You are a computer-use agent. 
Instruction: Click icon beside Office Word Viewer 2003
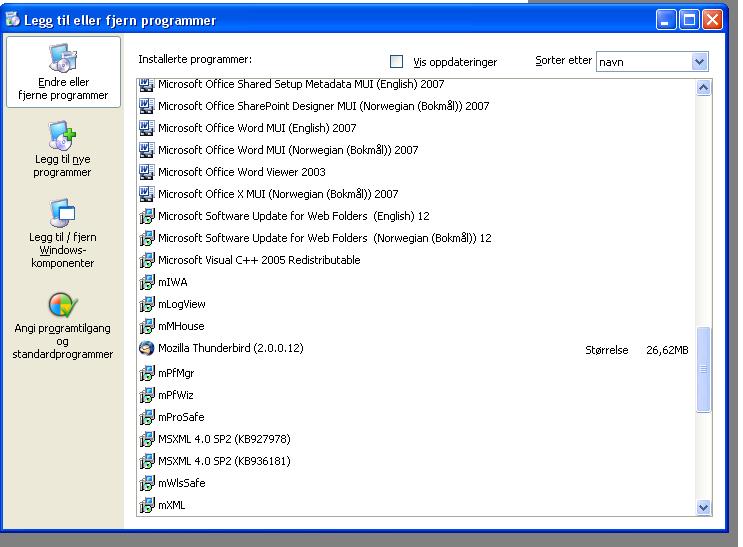146,172
